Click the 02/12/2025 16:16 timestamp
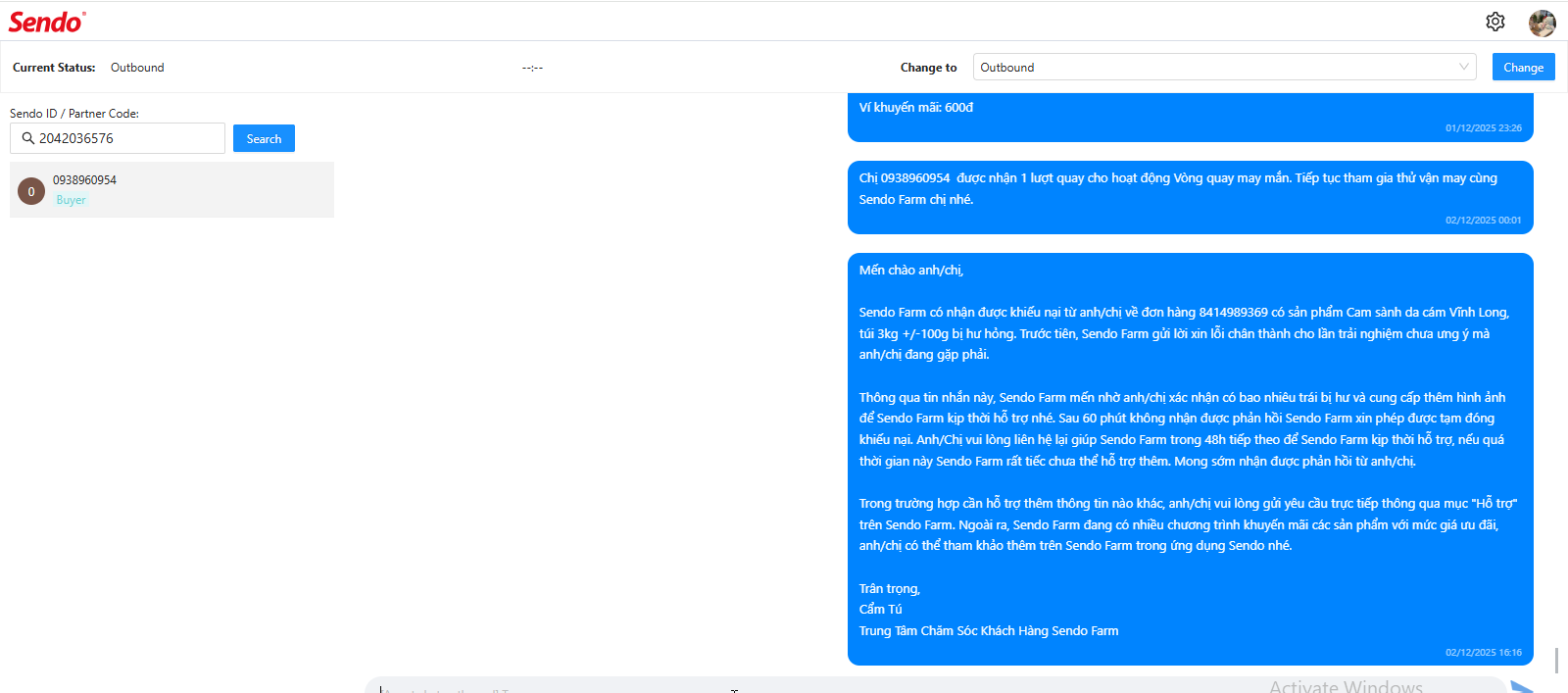 pos(1484,652)
